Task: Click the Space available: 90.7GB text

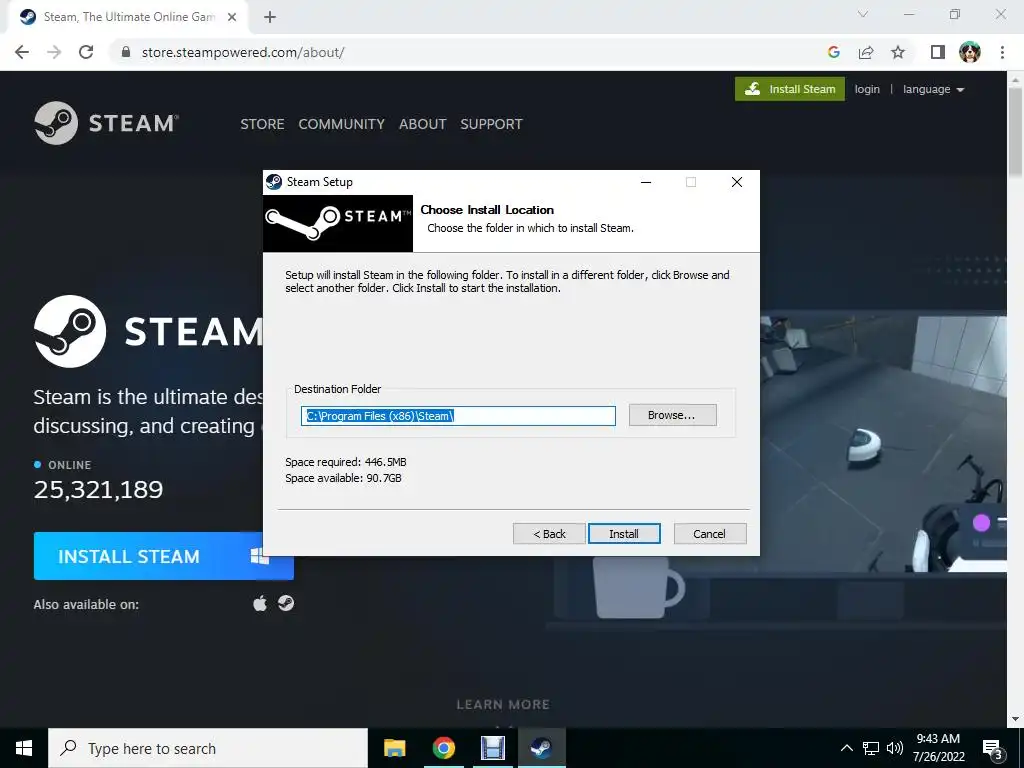Action: click(343, 478)
